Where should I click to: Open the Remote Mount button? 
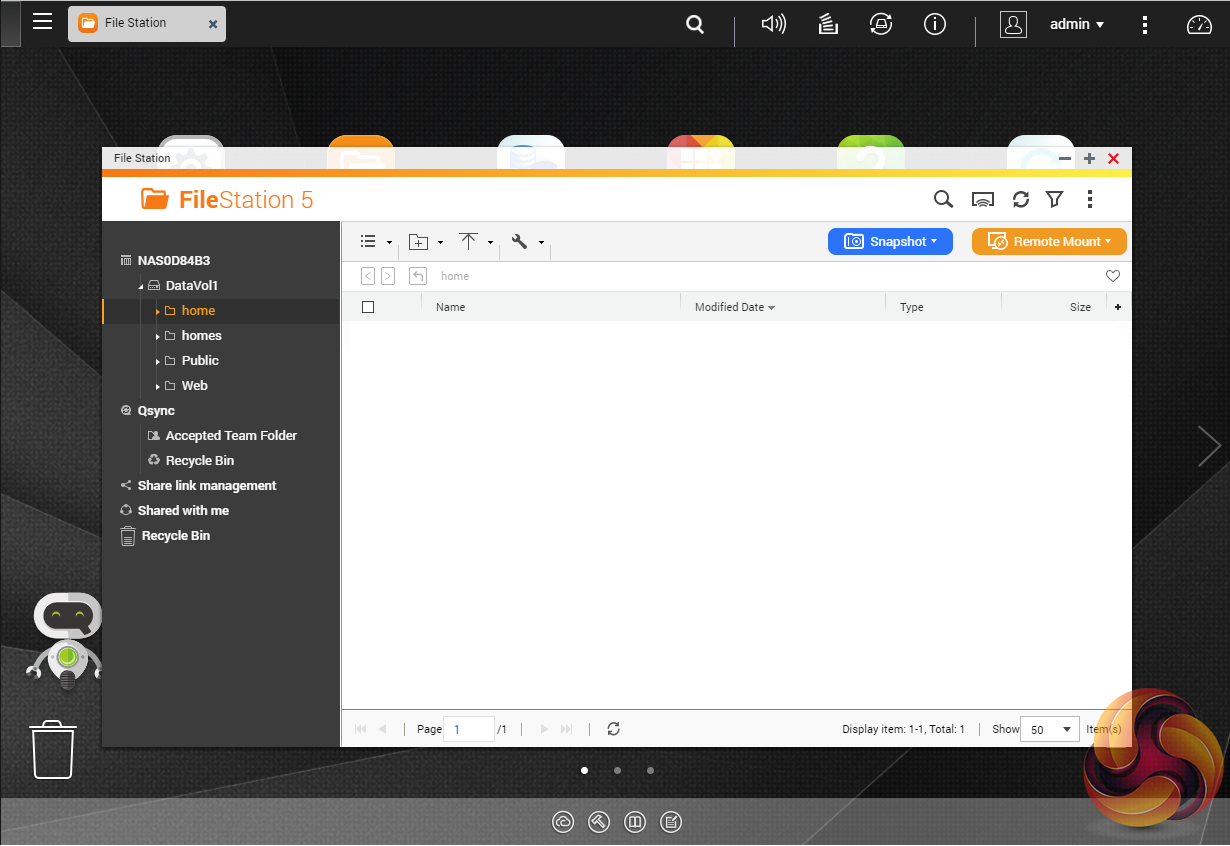pyautogui.click(x=1049, y=241)
